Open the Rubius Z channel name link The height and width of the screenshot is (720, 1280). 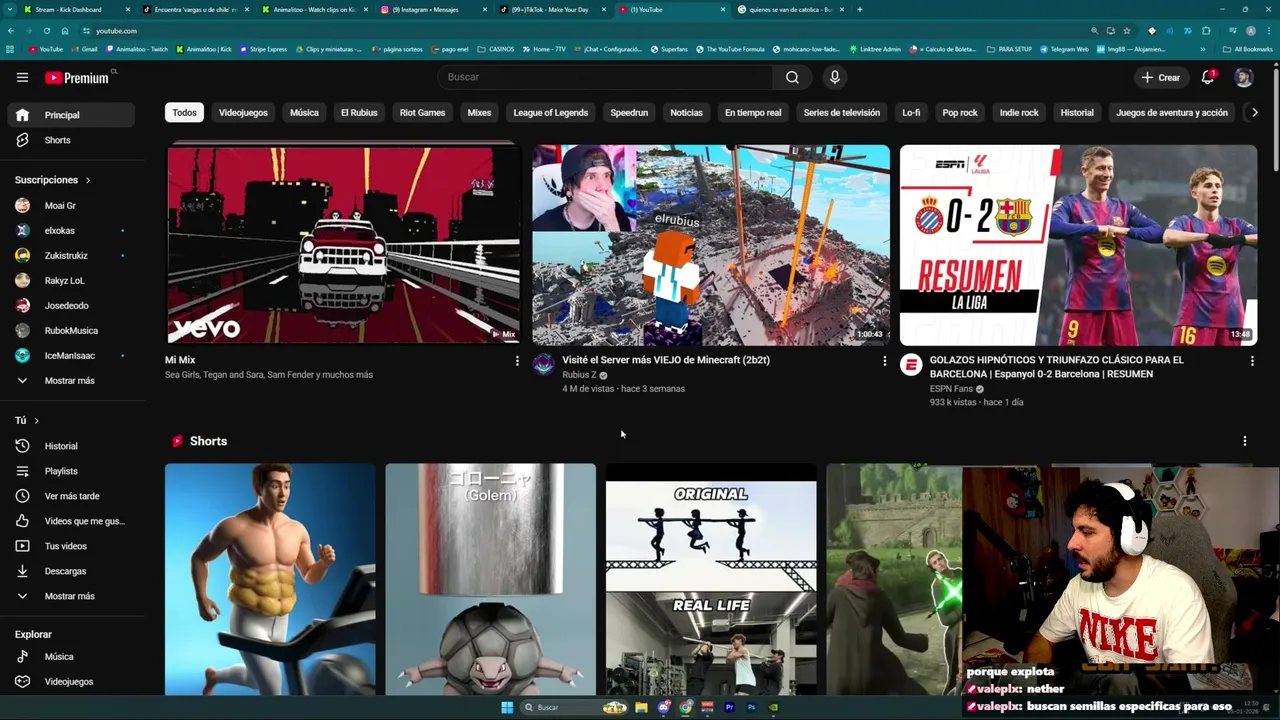coord(579,375)
